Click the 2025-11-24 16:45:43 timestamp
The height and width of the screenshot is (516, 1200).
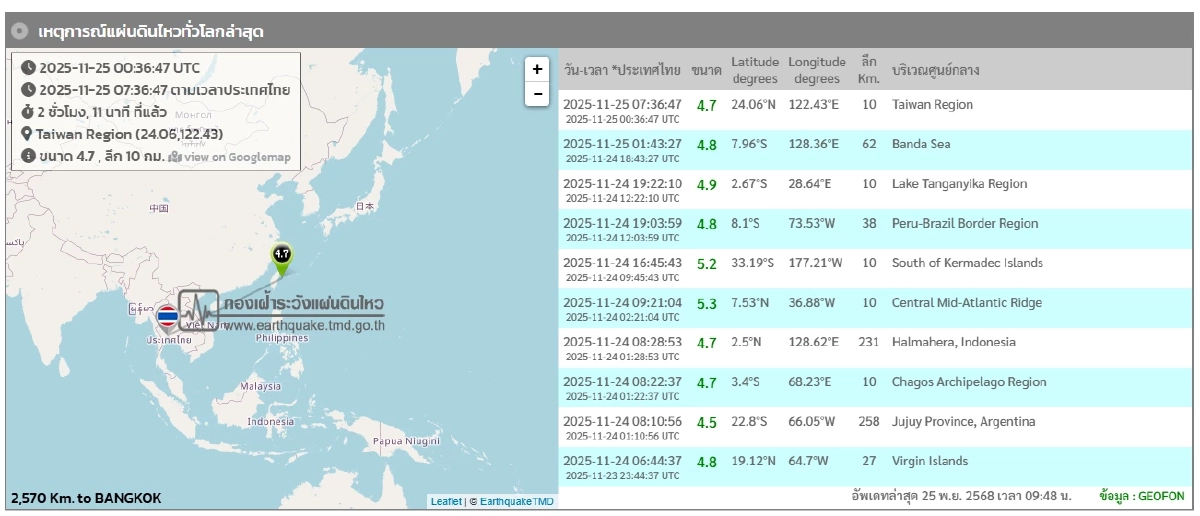point(622,263)
